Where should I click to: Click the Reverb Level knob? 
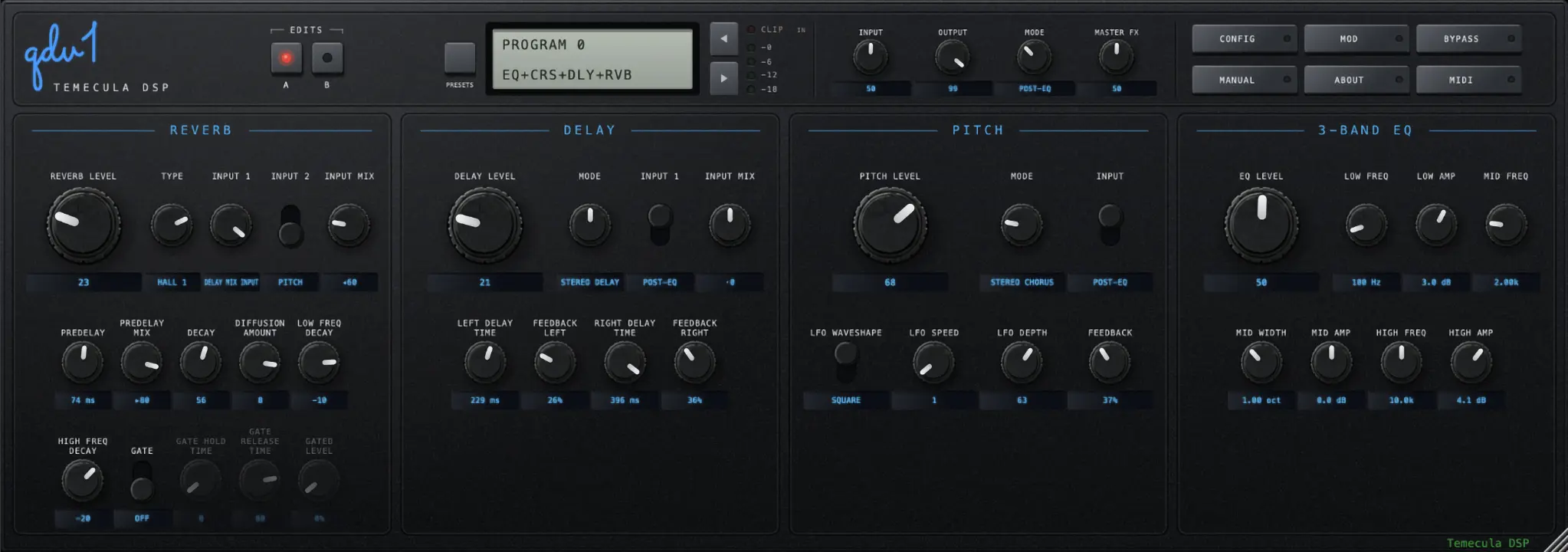click(84, 225)
